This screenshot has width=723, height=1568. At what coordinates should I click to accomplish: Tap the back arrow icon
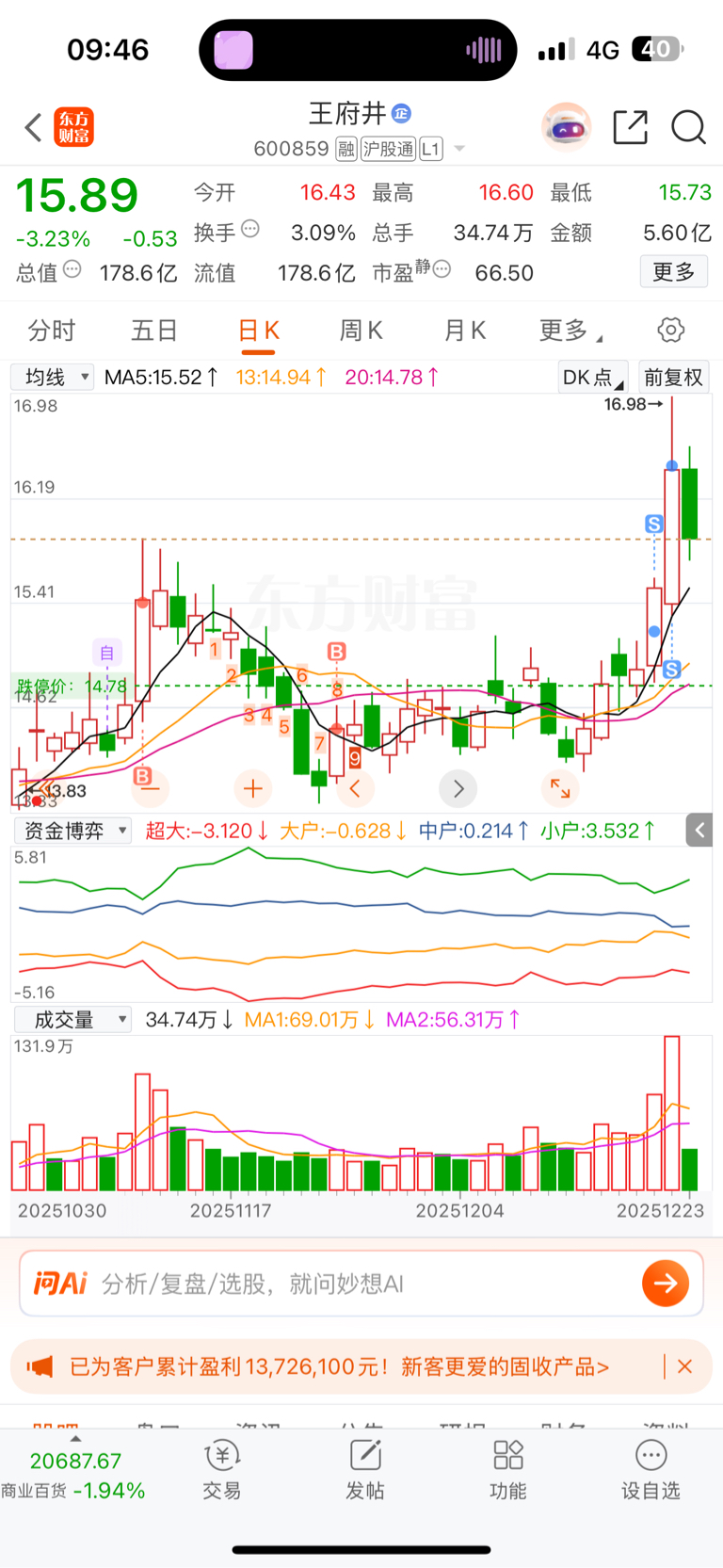(x=33, y=127)
